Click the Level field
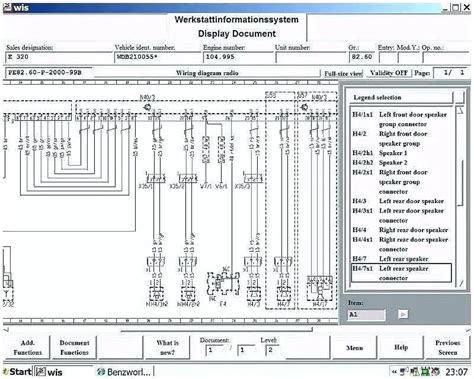This screenshot has height=379, width=474. [272, 350]
